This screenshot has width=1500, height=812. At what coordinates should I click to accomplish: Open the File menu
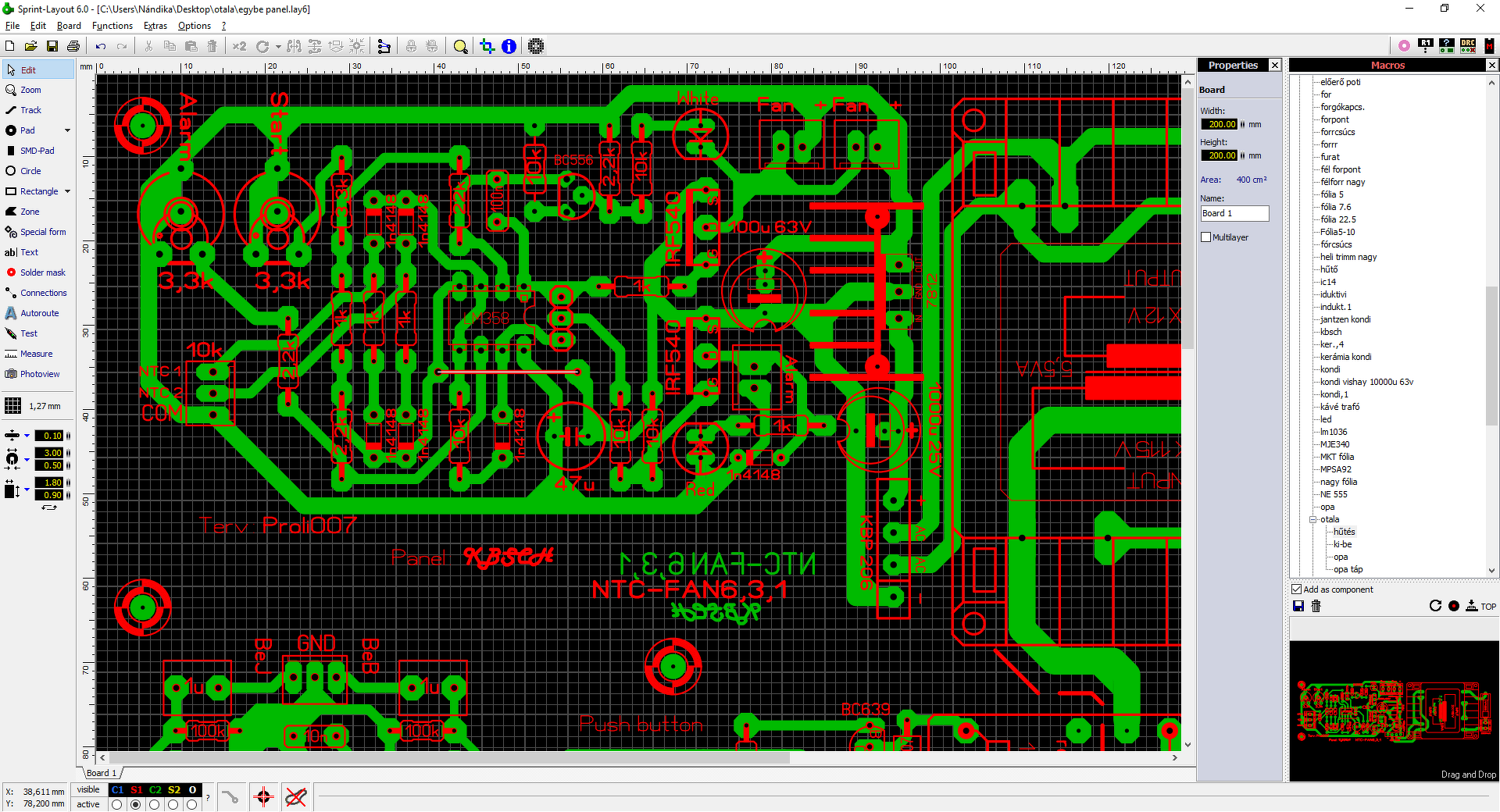pyautogui.click(x=12, y=26)
